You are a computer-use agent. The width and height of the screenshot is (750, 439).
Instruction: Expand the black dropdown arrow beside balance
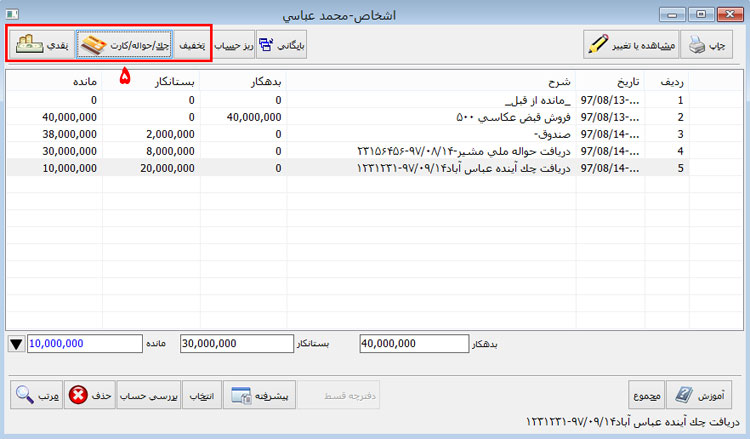click(16, 344)
